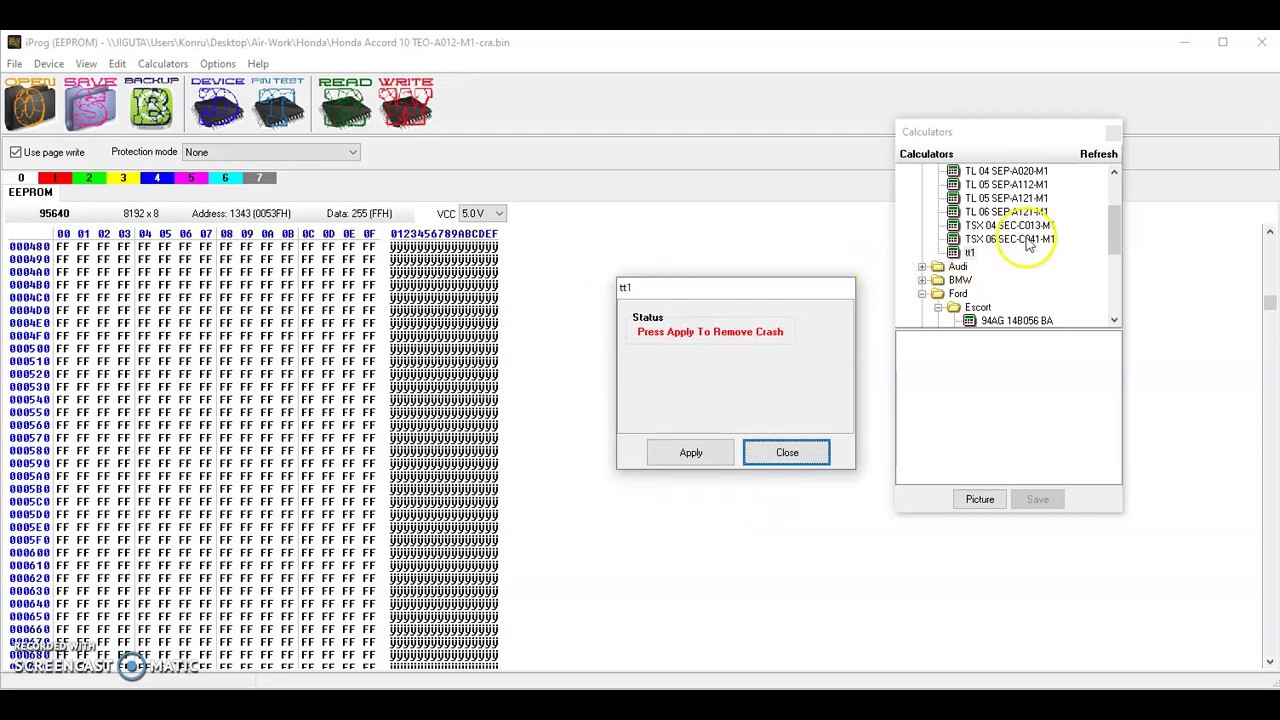Select calculator TL 05 SEP-A112-M1

tap(1006, 185)
